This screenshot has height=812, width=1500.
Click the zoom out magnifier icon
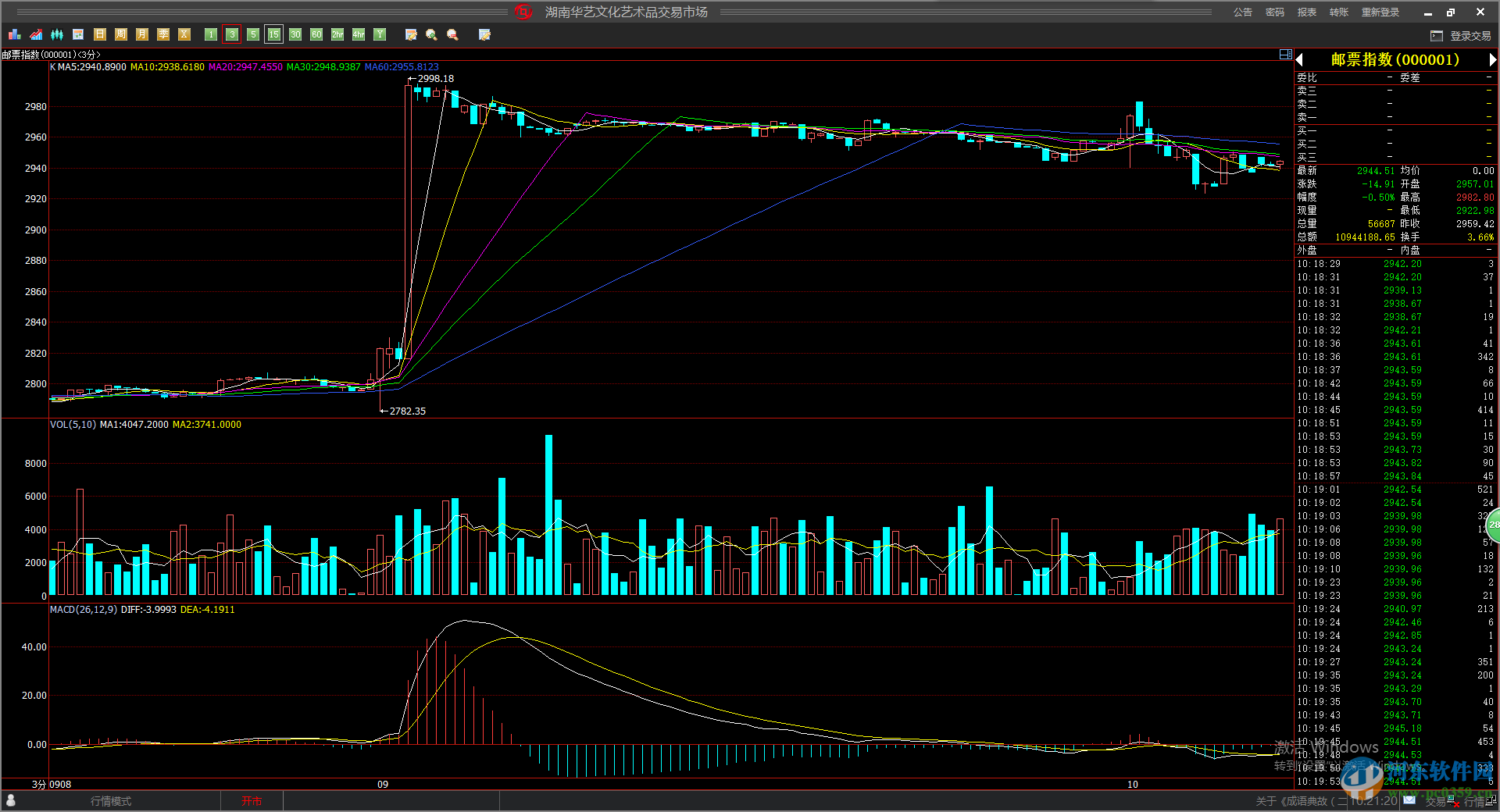[x=452, y=34]
